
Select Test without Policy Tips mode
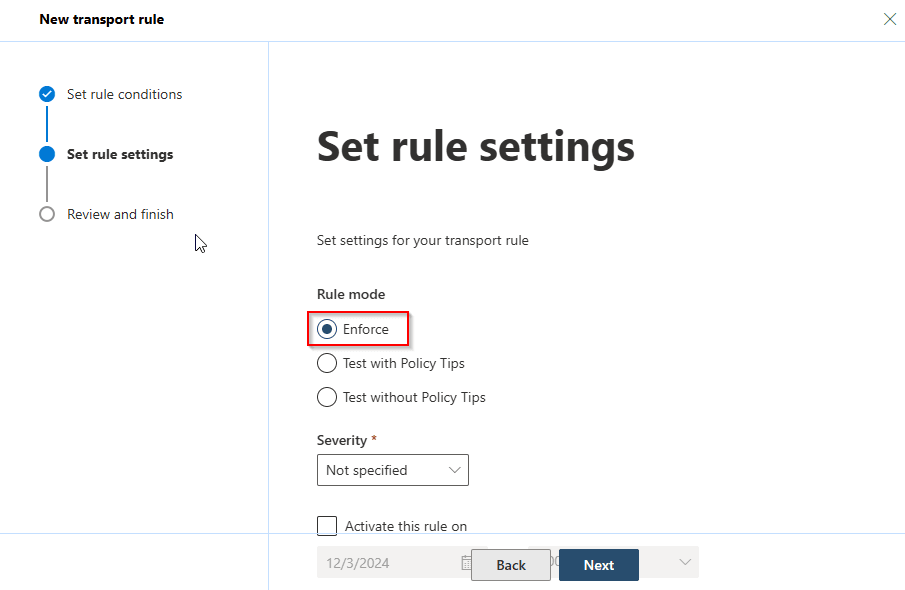tap(327, 397)
